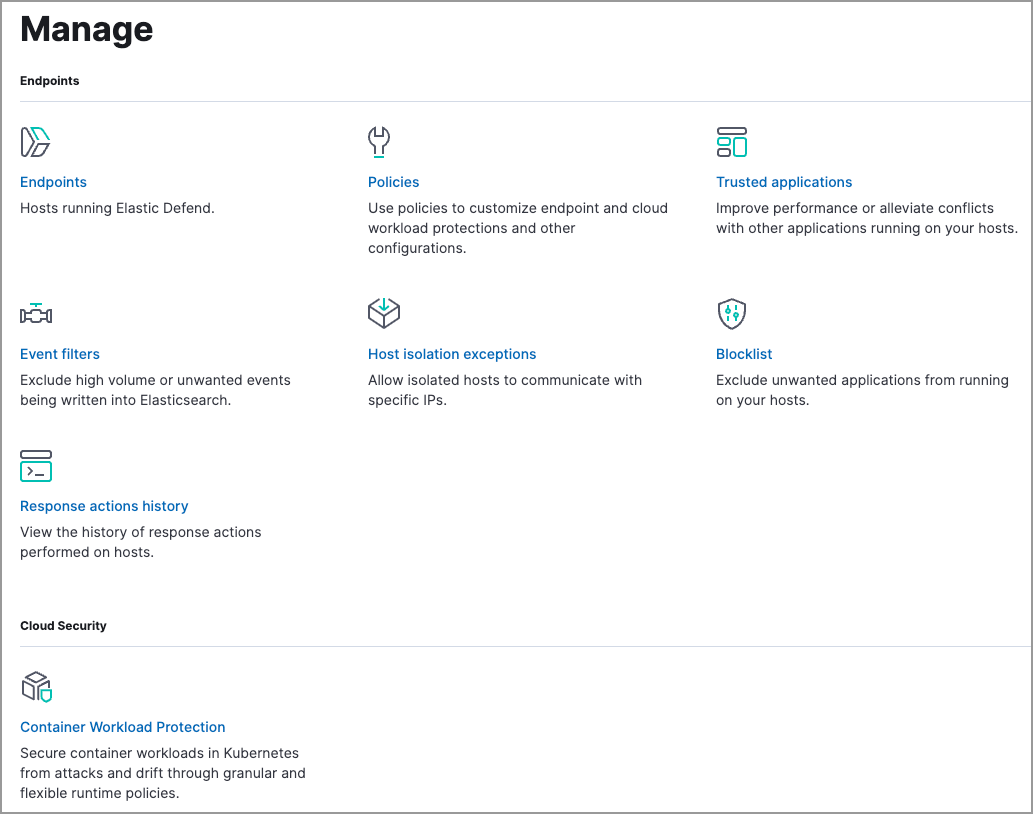1033x814 pixels.
Task: Open Container Workload Protection
Action: coord(122,727)
